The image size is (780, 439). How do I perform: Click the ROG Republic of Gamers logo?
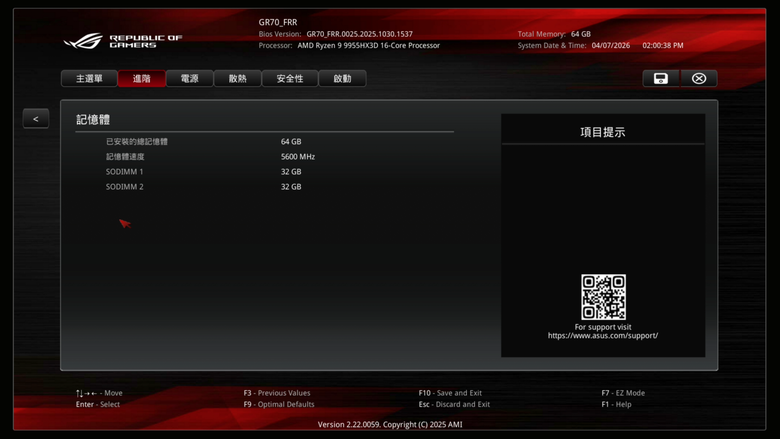click(123, 41)
